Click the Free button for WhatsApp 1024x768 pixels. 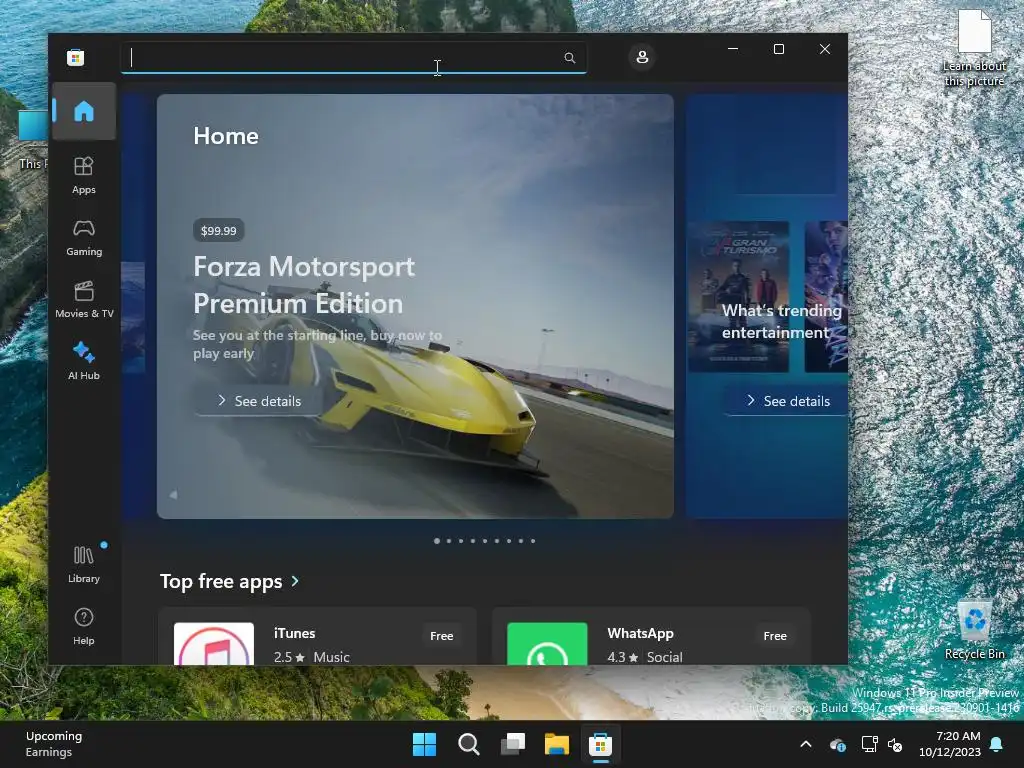(x=775, y=635)
